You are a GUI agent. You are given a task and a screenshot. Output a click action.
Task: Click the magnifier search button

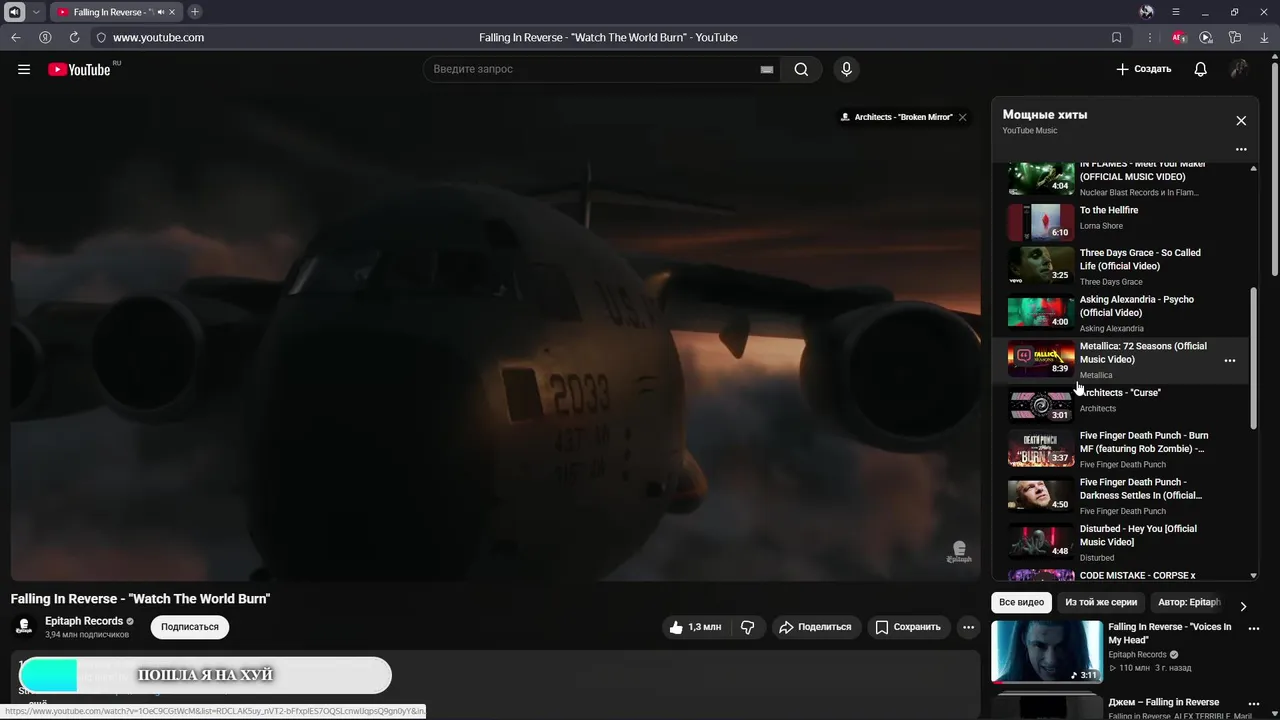(x=801, y=69)
